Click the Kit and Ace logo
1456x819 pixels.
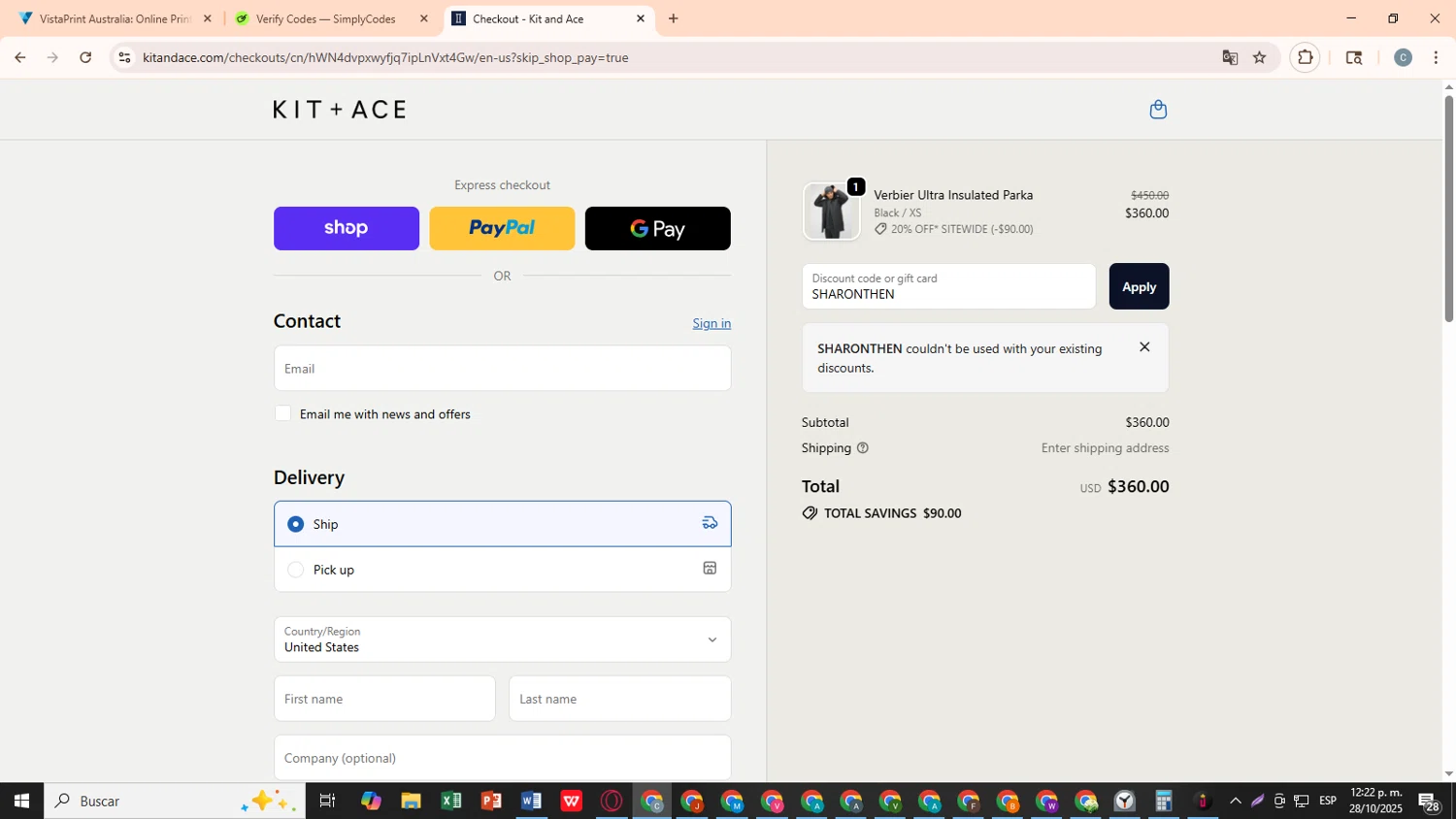pos(340,110)
